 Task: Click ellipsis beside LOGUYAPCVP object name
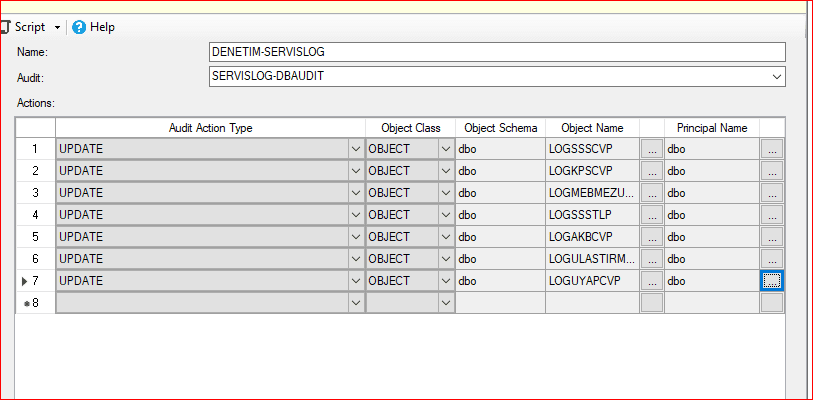point(652,281)
